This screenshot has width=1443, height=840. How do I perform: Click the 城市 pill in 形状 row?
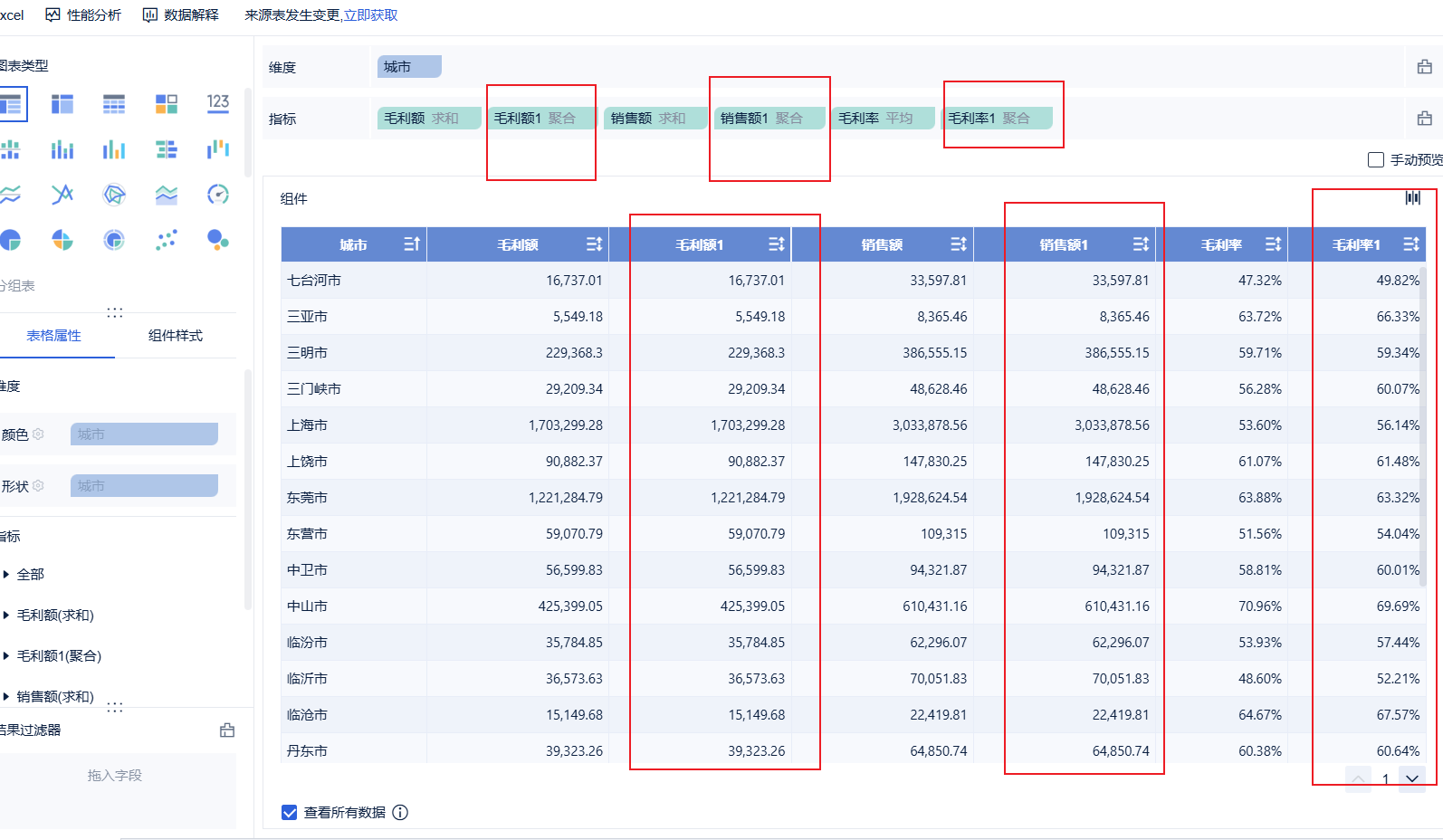[x=144, y=486]
